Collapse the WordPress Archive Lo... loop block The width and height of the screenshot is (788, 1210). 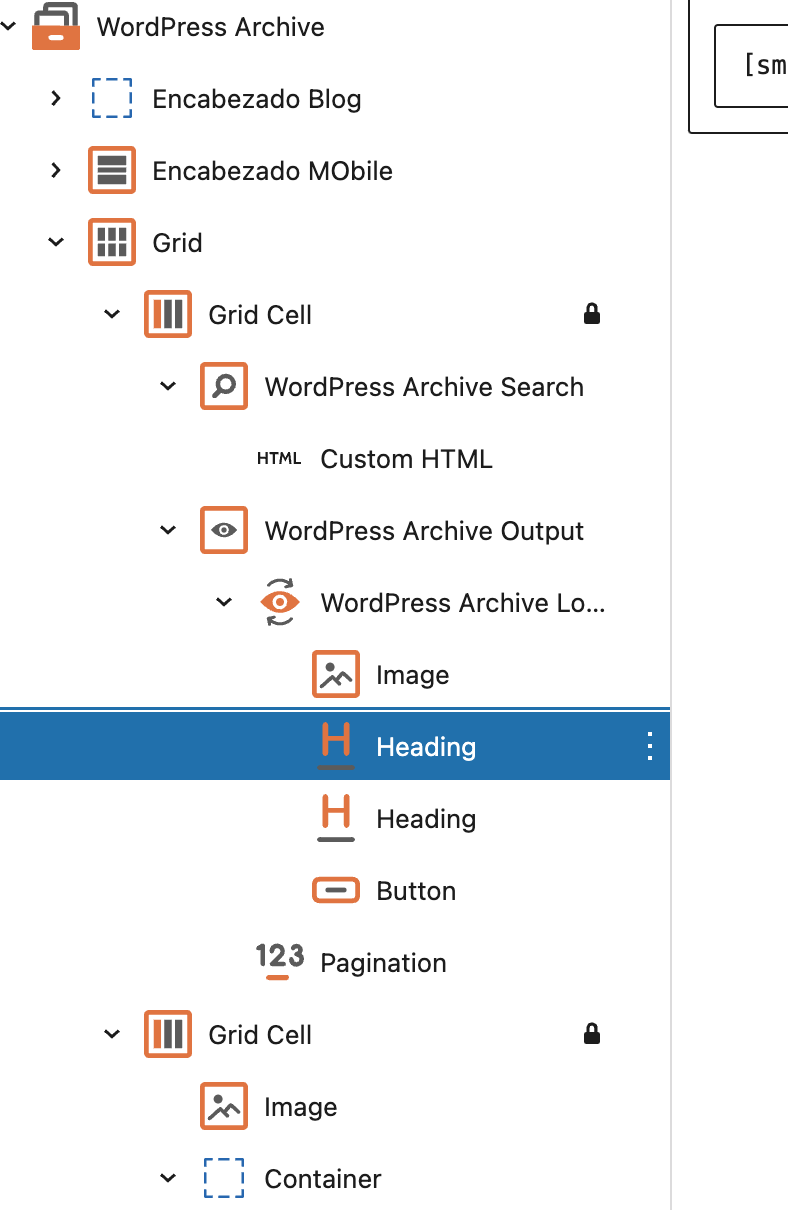click(x=224, y=603)
